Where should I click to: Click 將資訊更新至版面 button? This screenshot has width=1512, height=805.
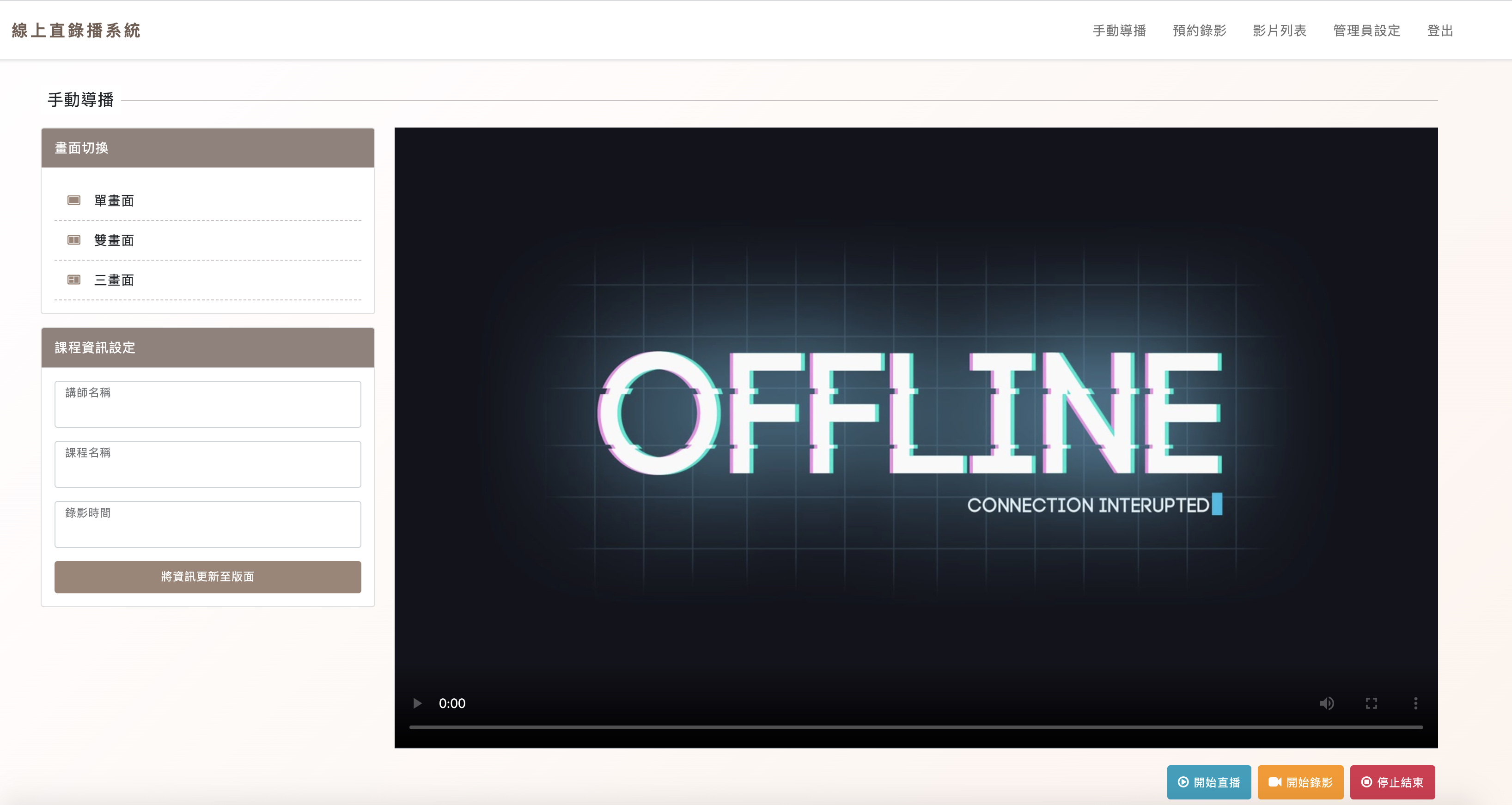pos(208,577)
